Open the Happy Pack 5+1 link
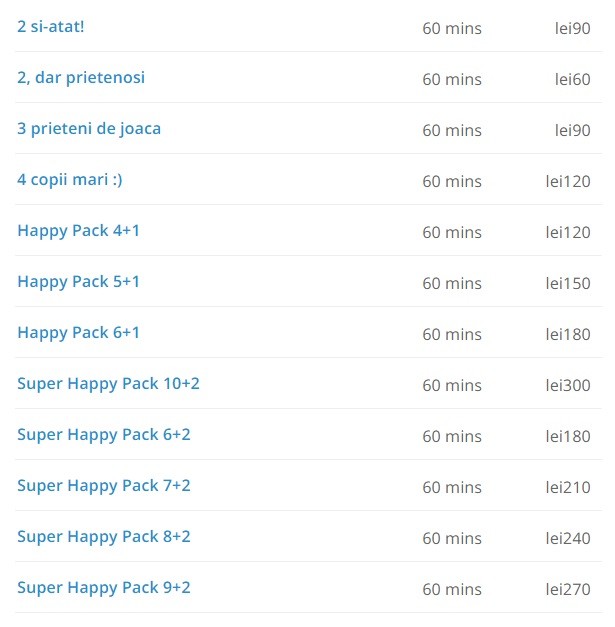This screenshot has height=627, width=615. pos(78,282)
